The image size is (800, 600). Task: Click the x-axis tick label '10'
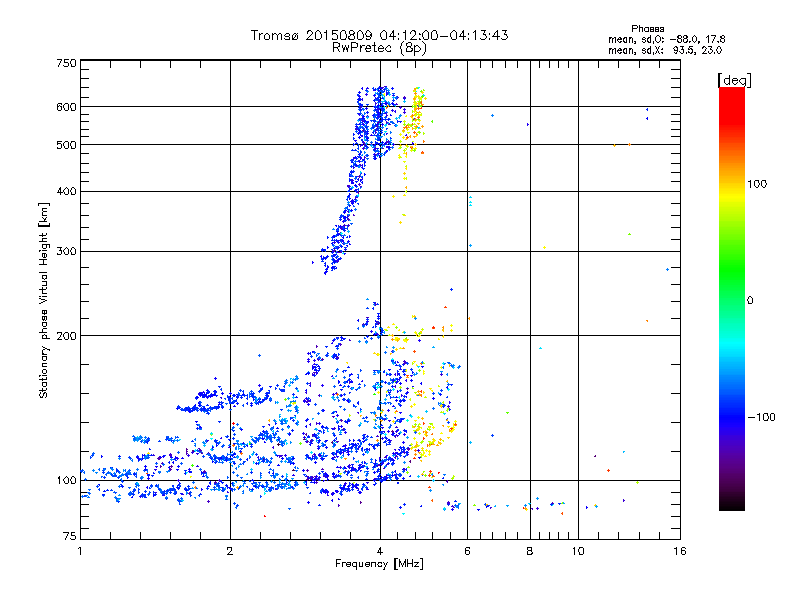[578, 551]
